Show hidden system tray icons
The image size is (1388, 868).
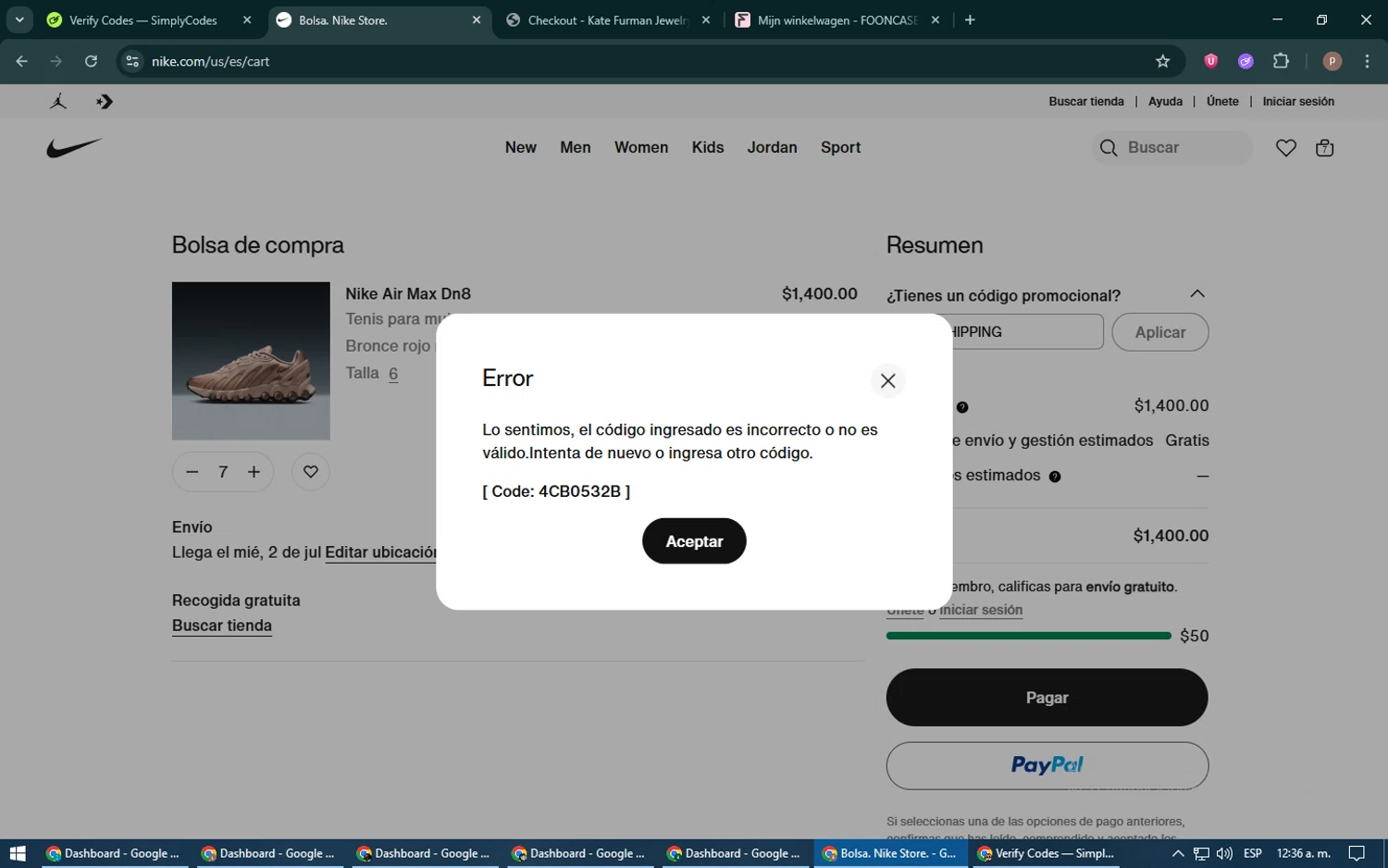coord(1178,853)
